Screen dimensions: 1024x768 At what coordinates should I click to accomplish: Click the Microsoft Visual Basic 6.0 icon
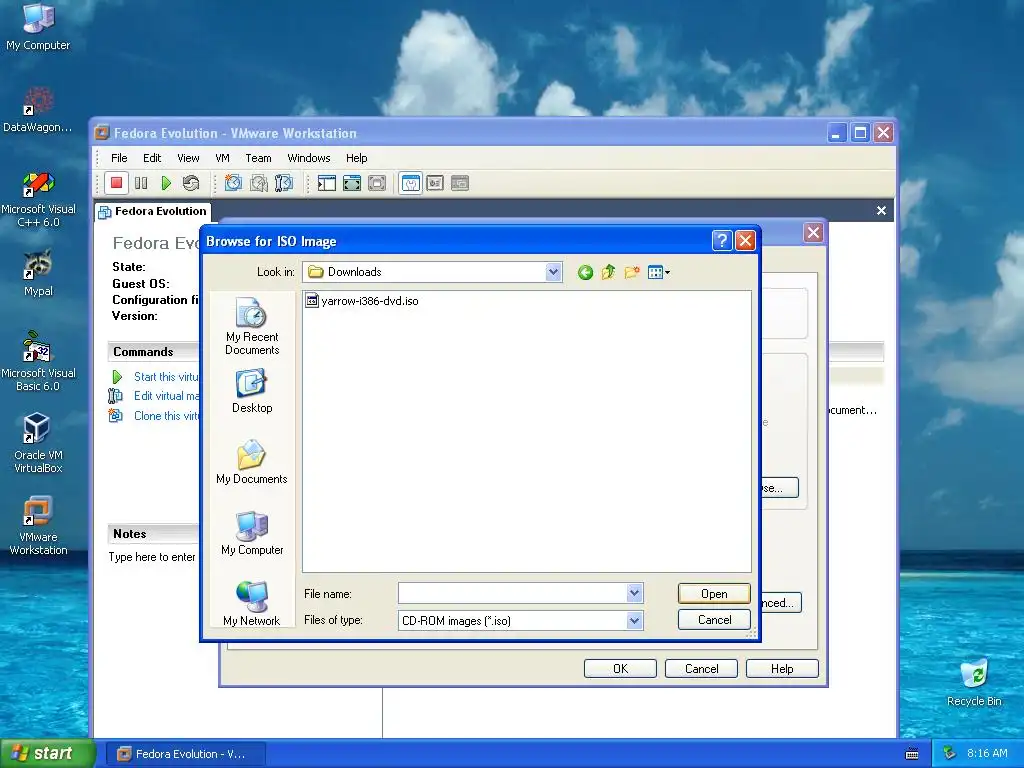(38, 361)
